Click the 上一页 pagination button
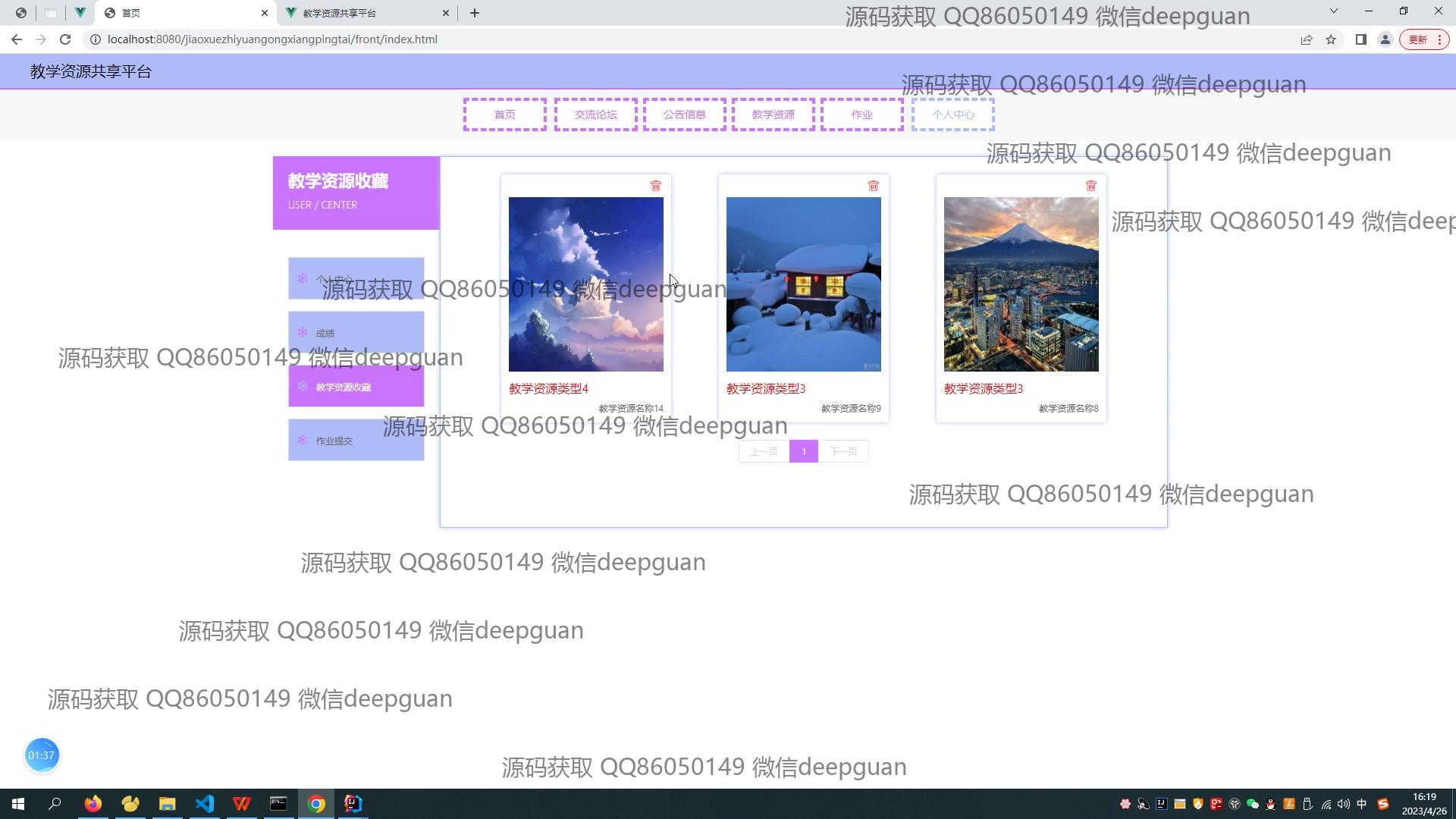Viewport: 1456px width, 819px height. tap(764, 451)
